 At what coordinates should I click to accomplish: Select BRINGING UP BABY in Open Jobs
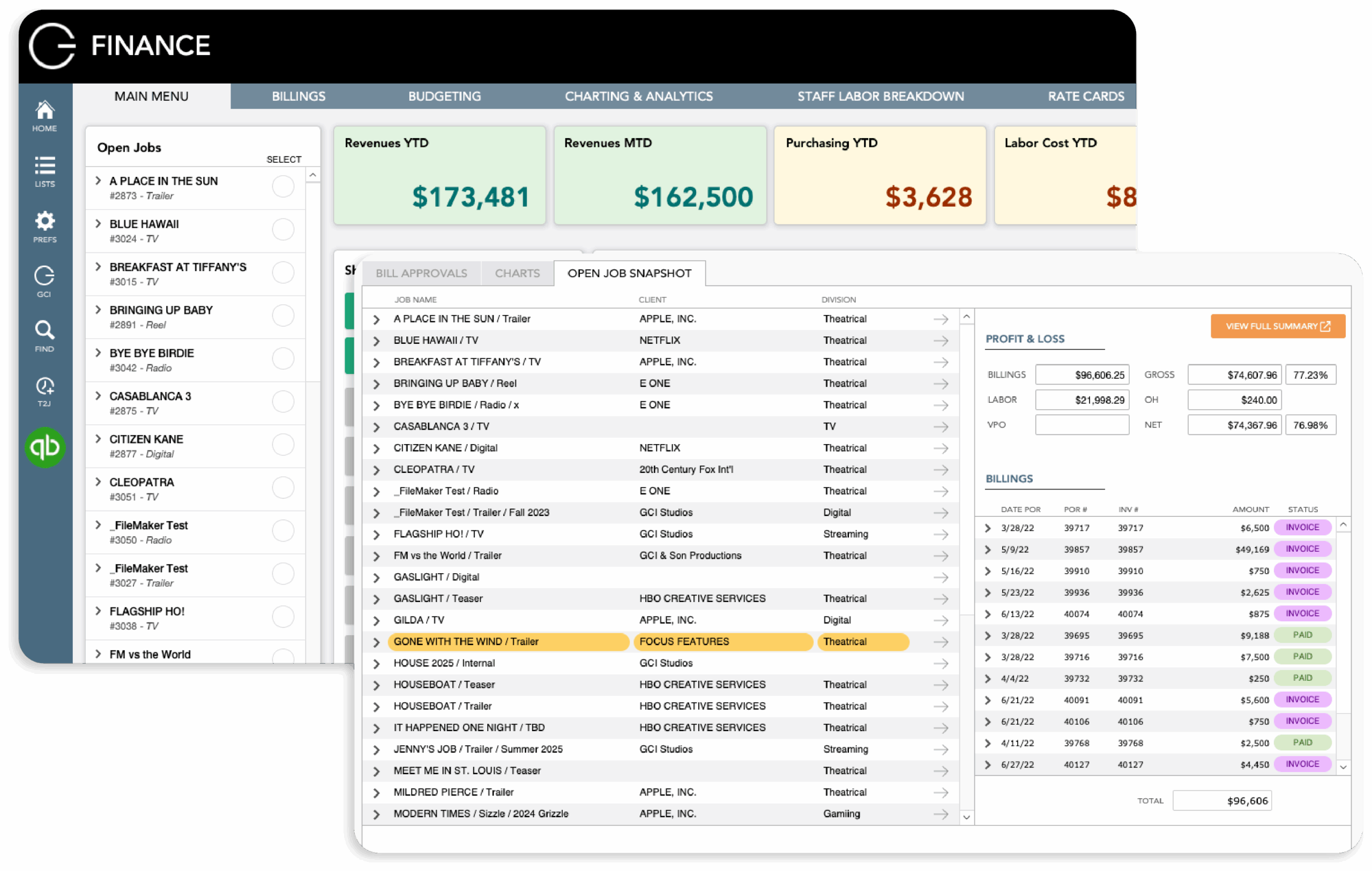tap(283, 315)
